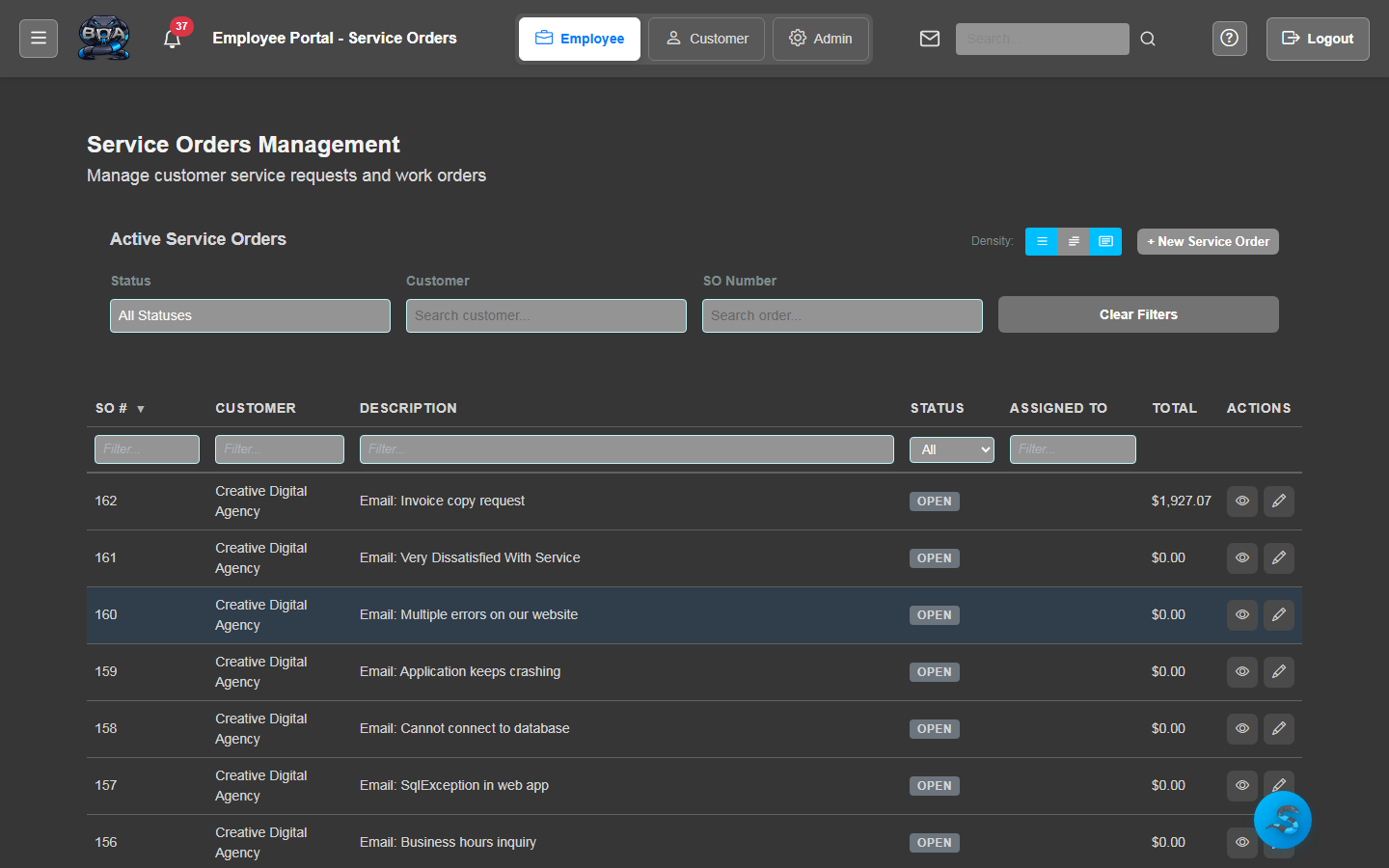
Task: Click the search magnifier icon
Action: pyautogui.click(x=1147, y=39)
